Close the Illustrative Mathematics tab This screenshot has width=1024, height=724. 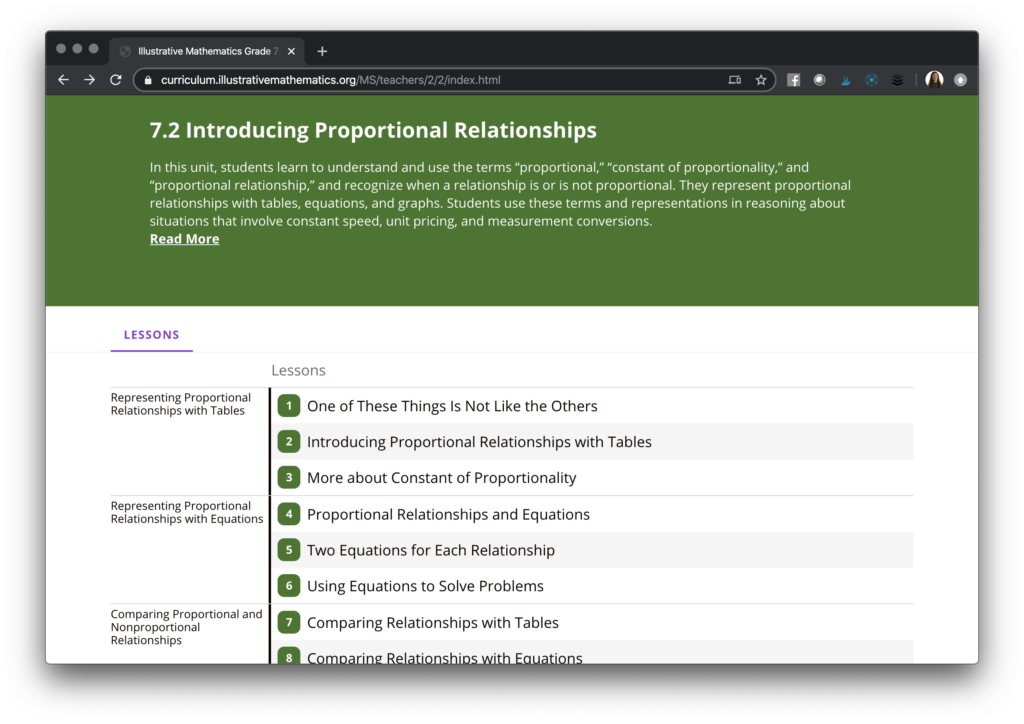[291, 51]
